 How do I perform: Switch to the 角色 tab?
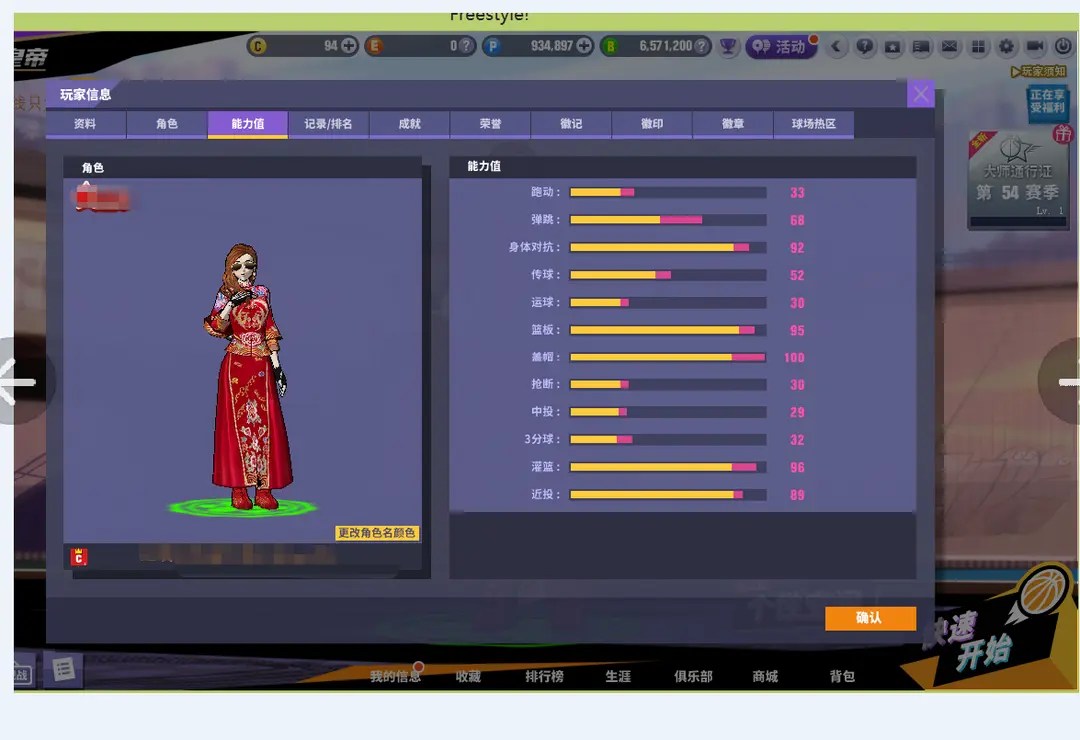point(167,124)
